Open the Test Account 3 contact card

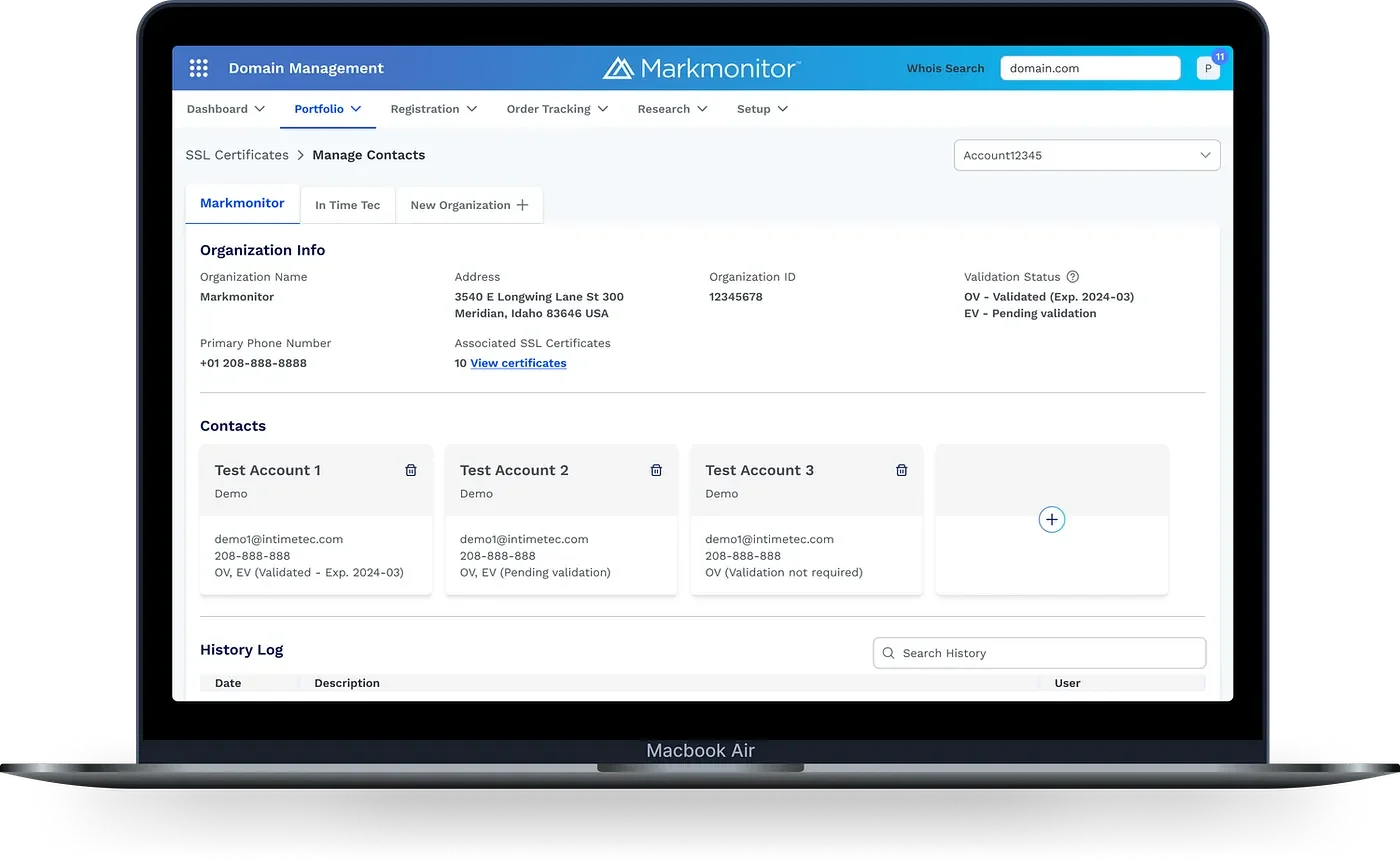806,520
